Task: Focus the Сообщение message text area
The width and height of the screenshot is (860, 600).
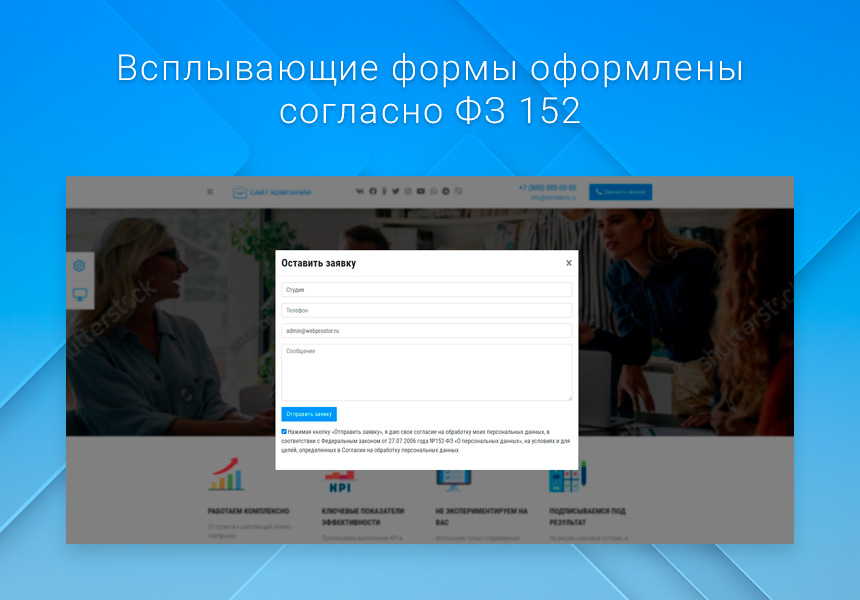Action: point(424,370)
